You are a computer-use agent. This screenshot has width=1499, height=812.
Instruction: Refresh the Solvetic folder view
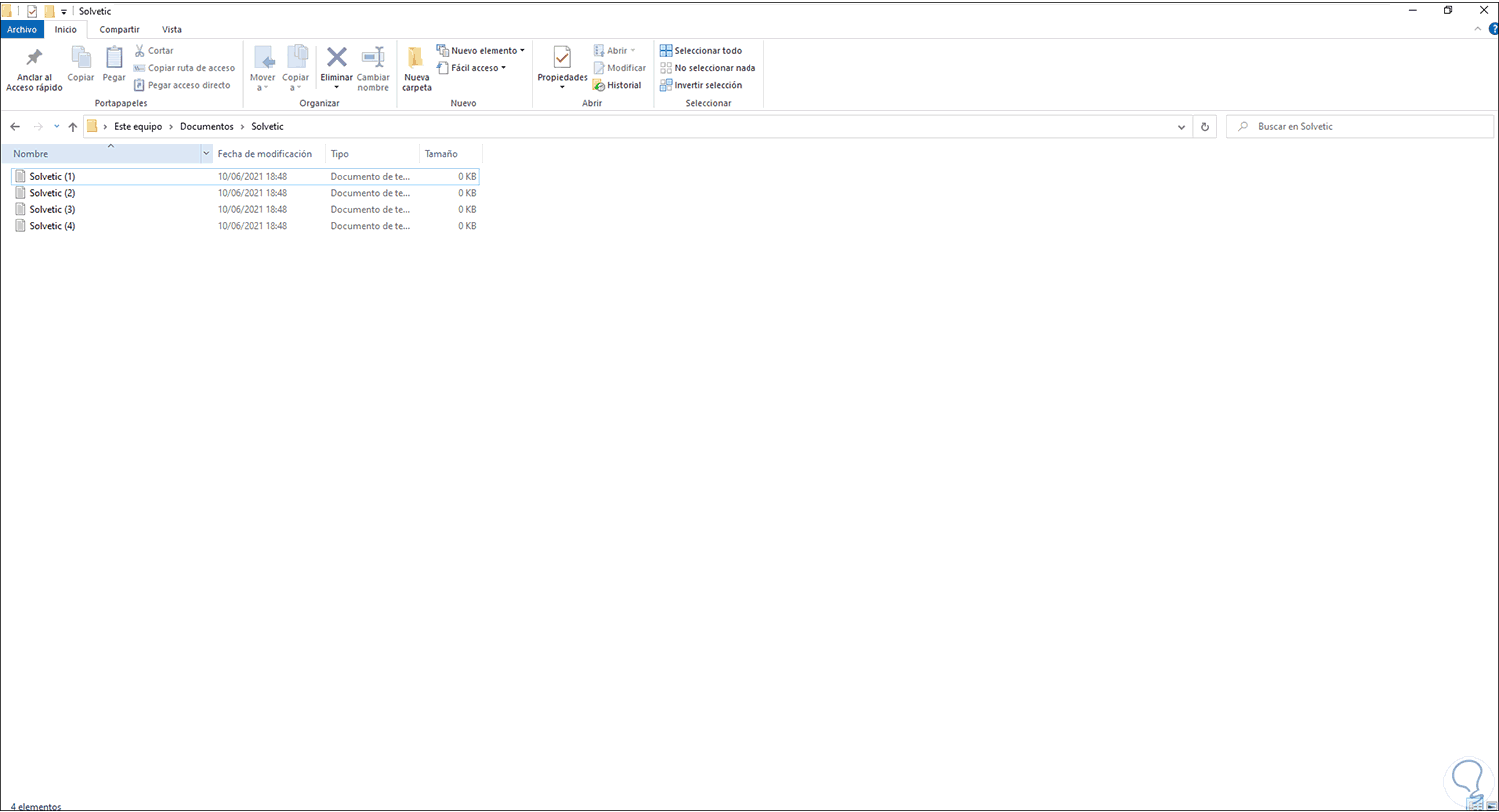click(x=1205, y=127)
